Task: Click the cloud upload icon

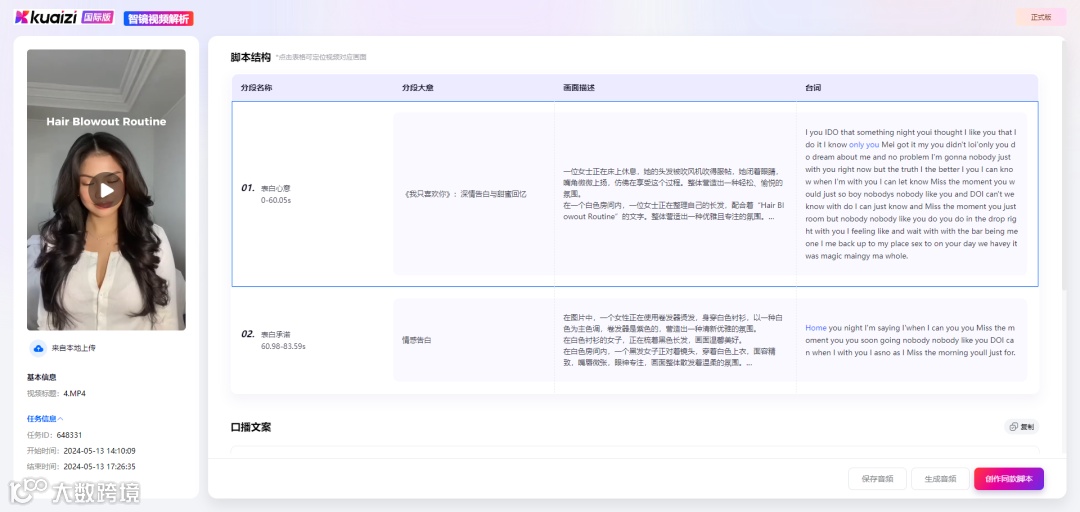Action: coord(38,348)
